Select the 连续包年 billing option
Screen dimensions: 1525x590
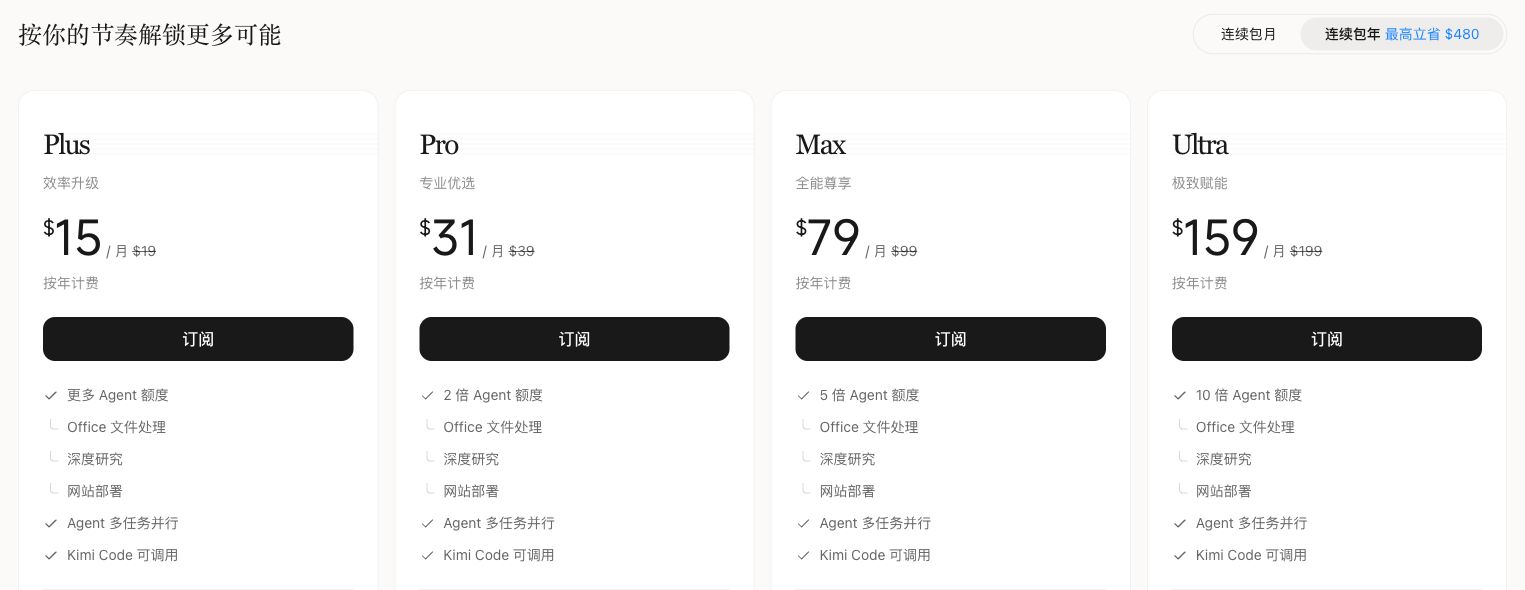pyautogui.click(x=1352, y=34)
